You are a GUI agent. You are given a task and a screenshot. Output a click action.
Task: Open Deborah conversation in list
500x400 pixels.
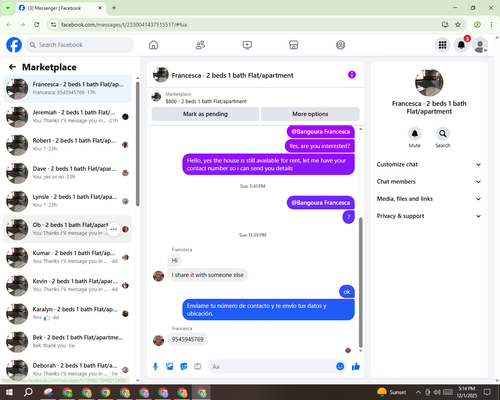click(x=67, y=370)
